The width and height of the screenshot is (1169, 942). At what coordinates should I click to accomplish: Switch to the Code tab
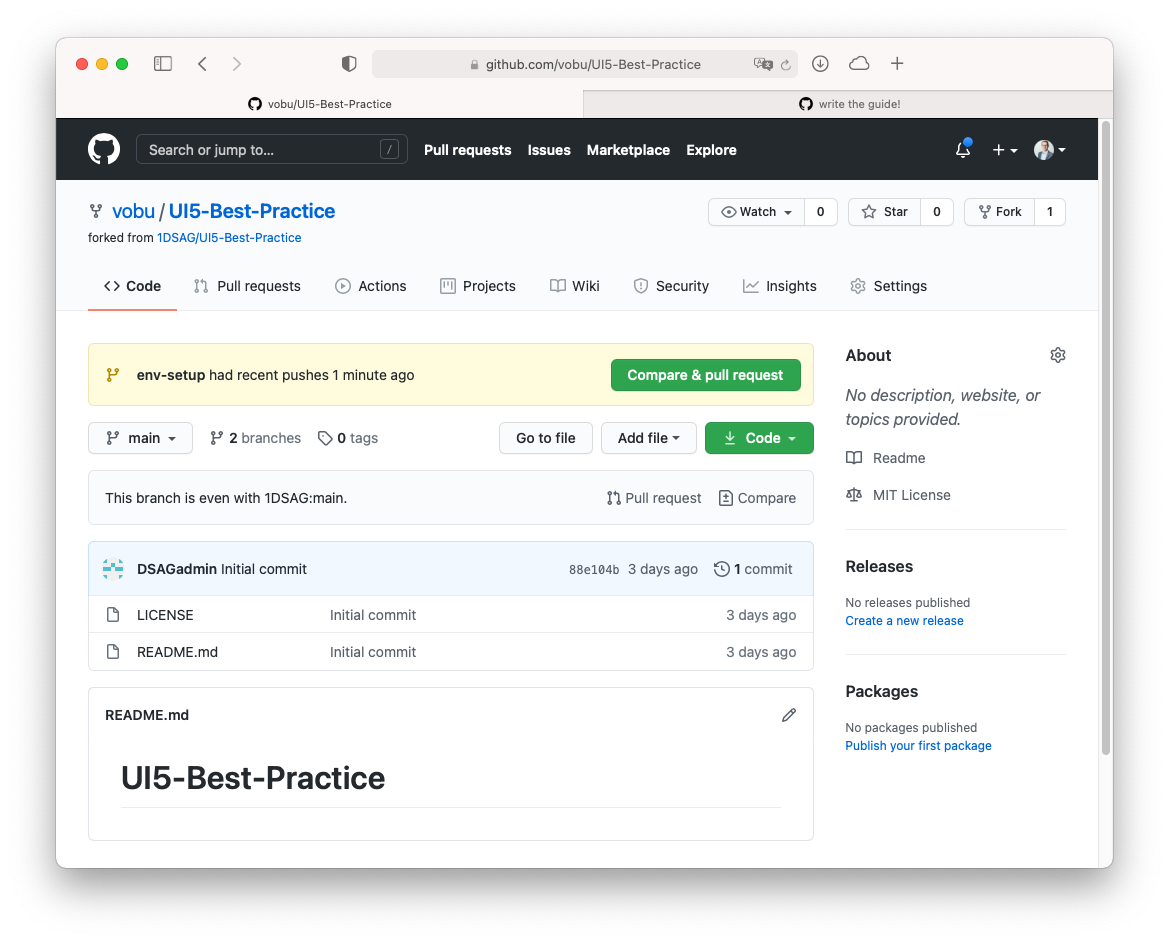click(133, 286)
